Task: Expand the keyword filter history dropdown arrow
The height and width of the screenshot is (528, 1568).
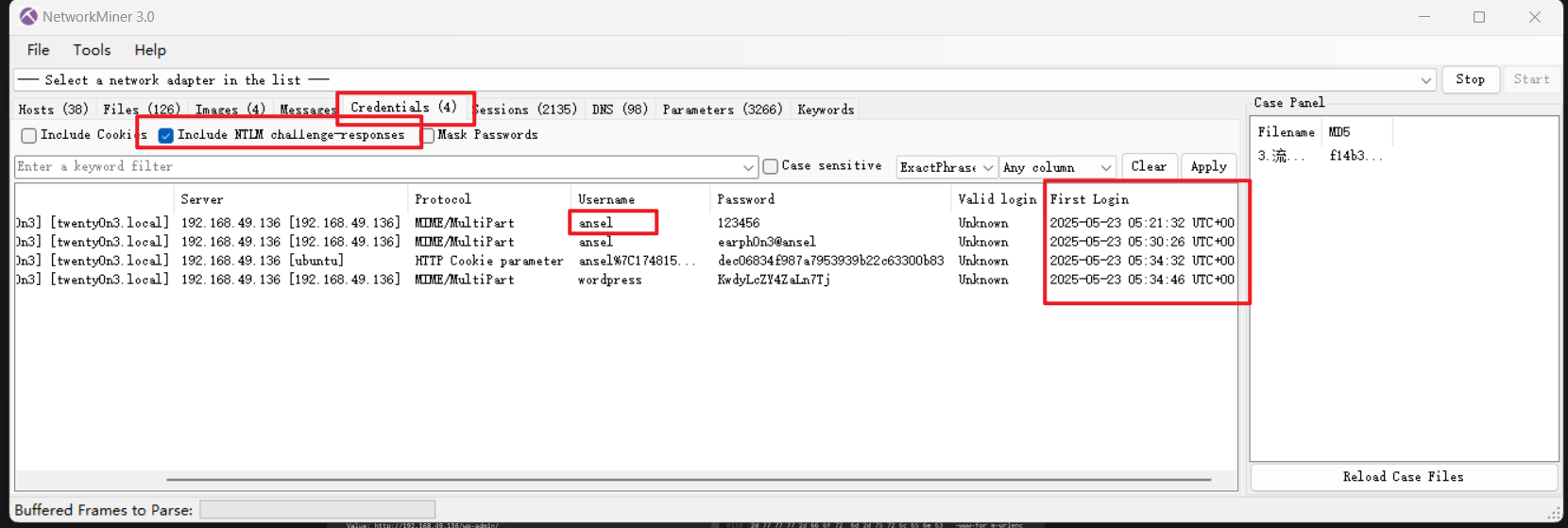Action: (x=748, y=167)
